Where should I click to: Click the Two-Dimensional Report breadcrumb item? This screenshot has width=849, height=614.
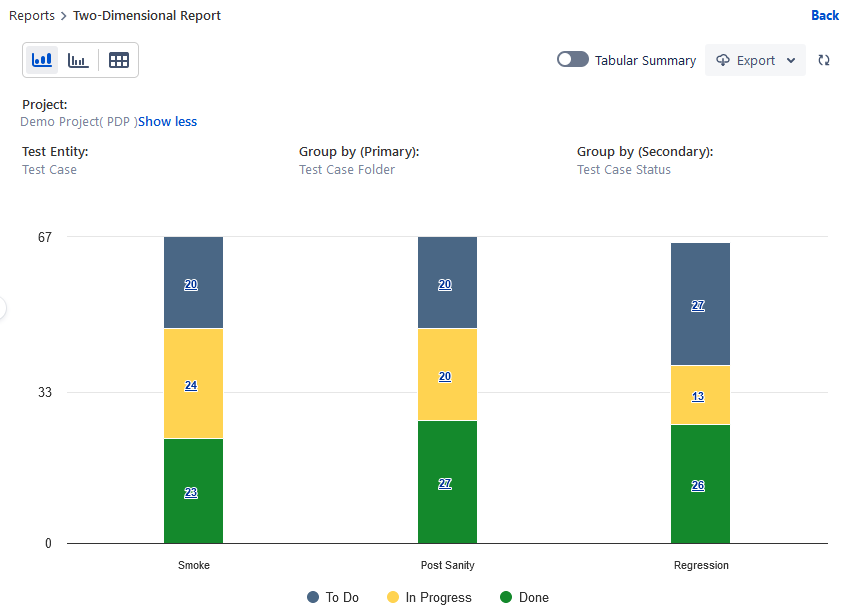(147, 16)
